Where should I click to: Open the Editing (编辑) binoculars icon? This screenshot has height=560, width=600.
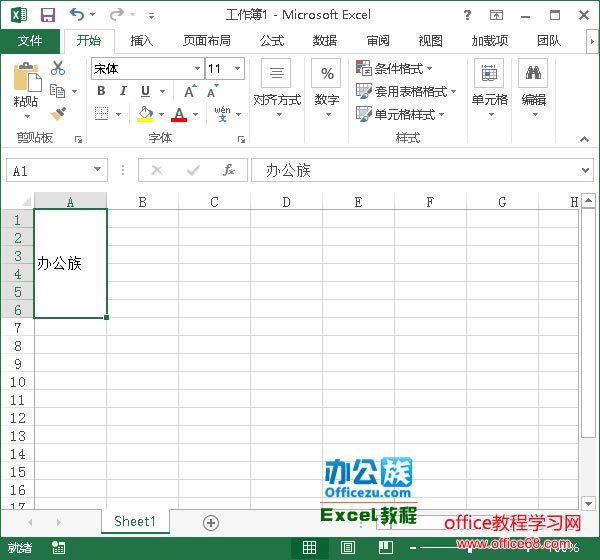coord(533,73)
